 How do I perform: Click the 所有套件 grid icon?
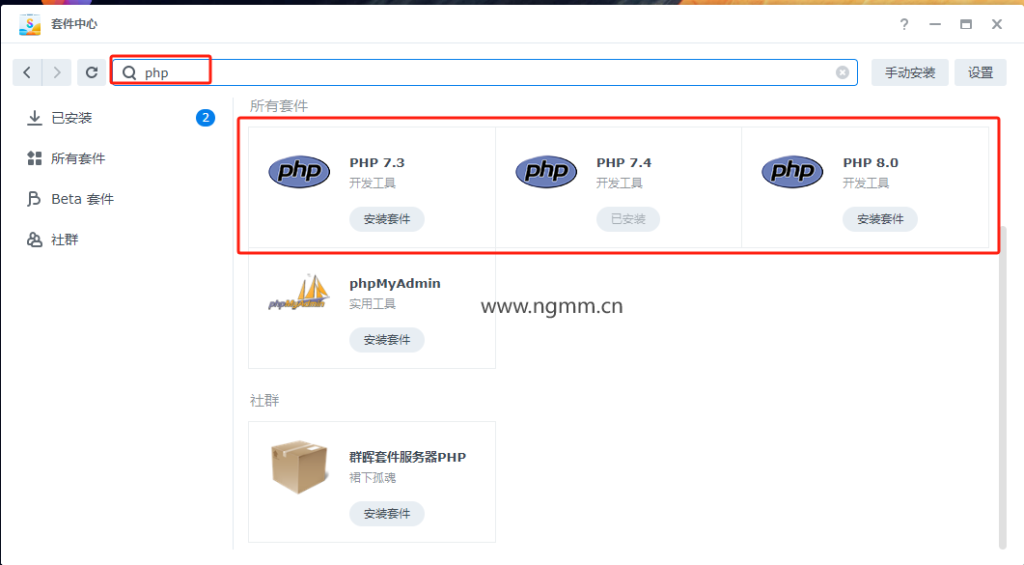[34, 158]
